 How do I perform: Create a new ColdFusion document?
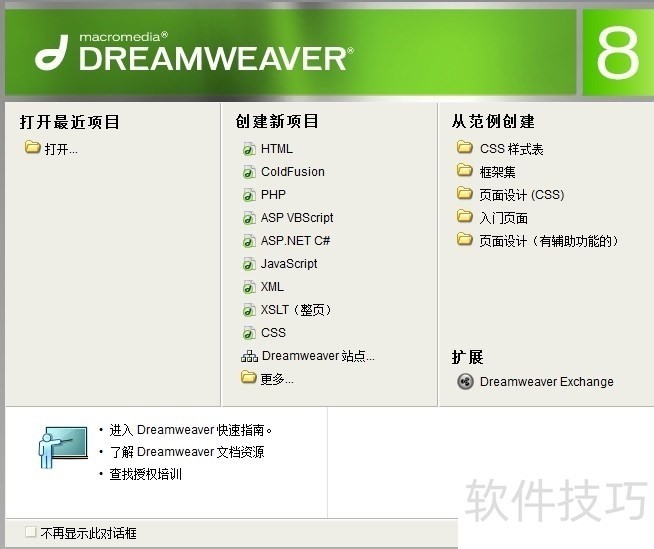pyautogui.click(x=292, y=172)
